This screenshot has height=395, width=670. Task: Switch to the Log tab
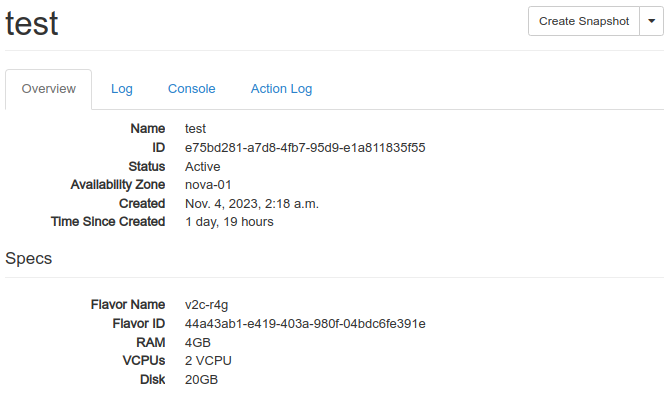122,89
